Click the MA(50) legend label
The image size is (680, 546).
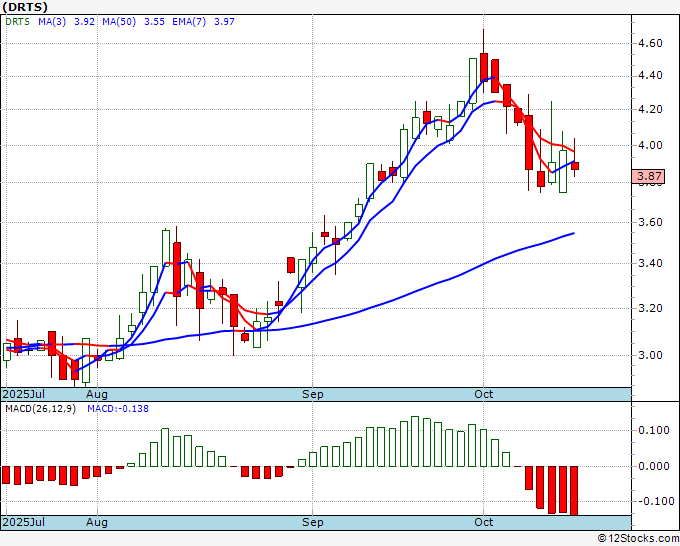click(x=119, y=22)
